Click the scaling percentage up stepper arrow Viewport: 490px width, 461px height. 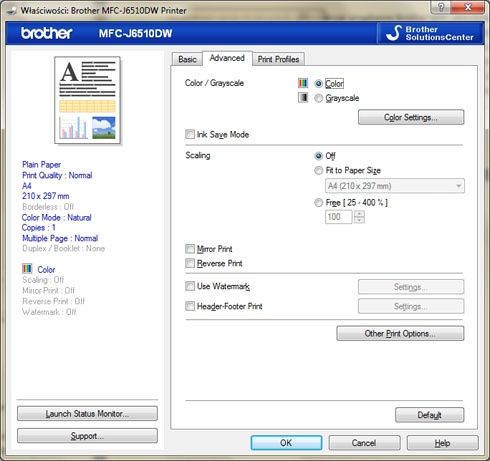click(x=359, y=214)
